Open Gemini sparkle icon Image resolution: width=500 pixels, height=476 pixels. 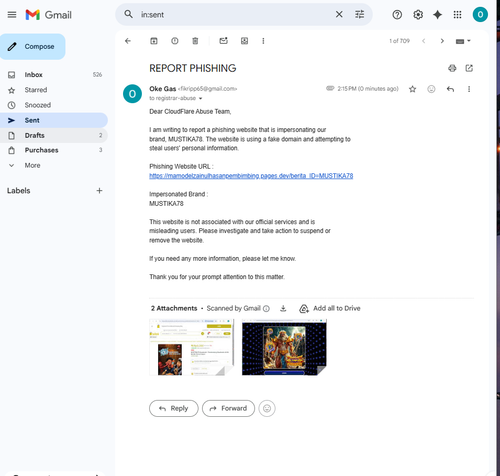pos(438,15)
